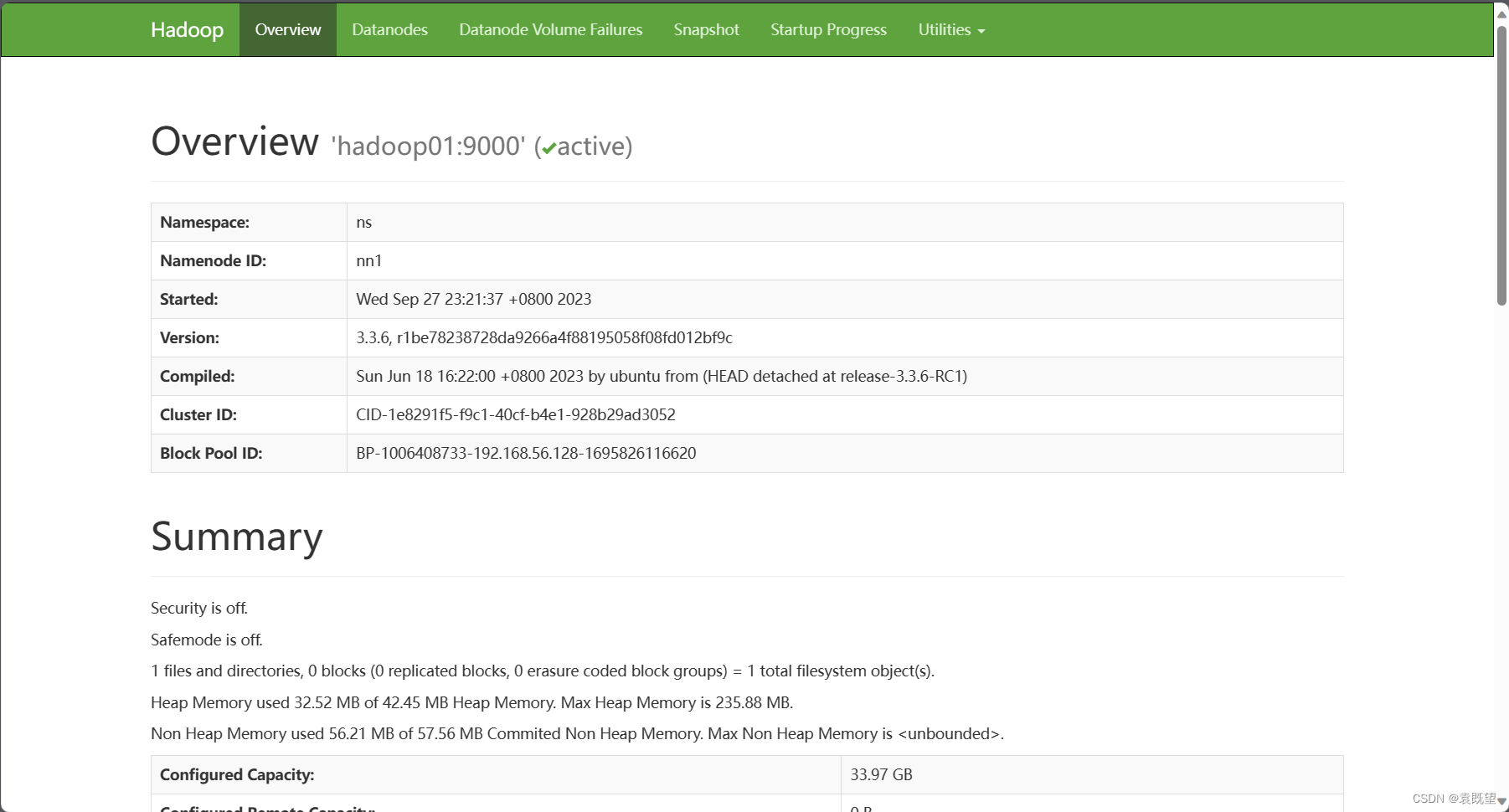Click the scrollbar down arrow

pyautogui.click(x=1501, y=801)
